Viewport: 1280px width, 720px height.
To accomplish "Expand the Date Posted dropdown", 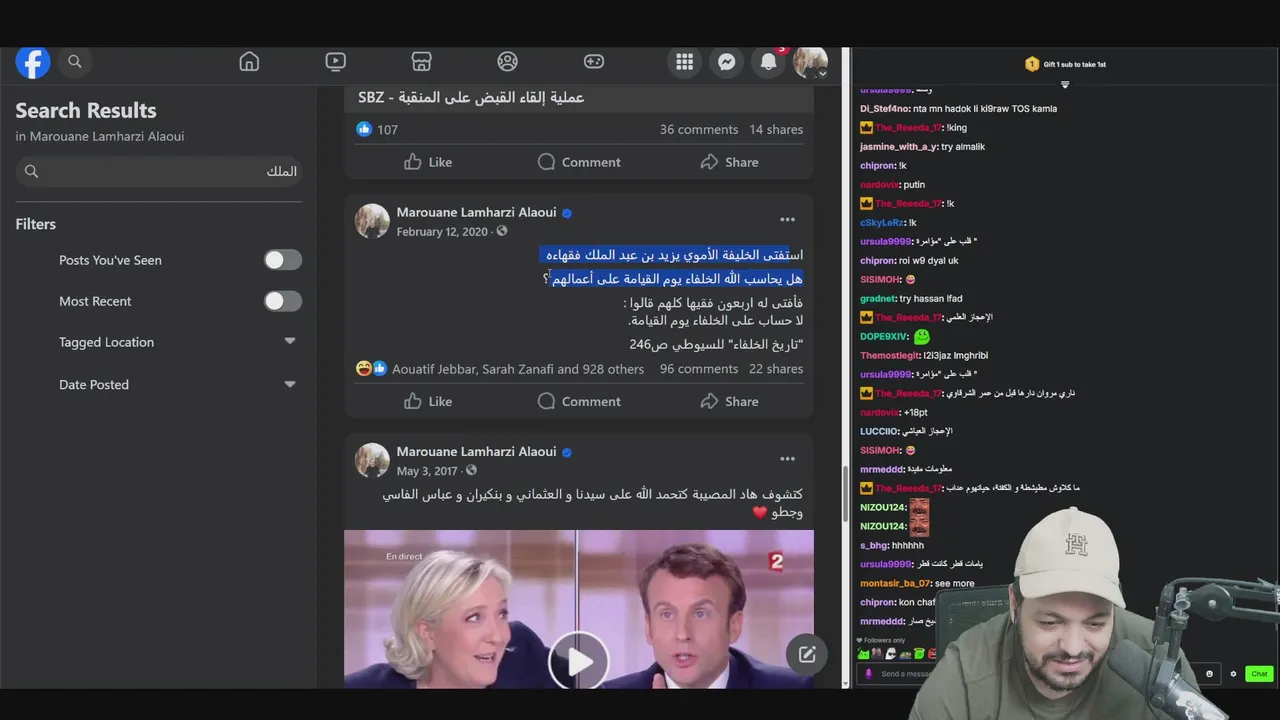I will [x=290, y=384].
